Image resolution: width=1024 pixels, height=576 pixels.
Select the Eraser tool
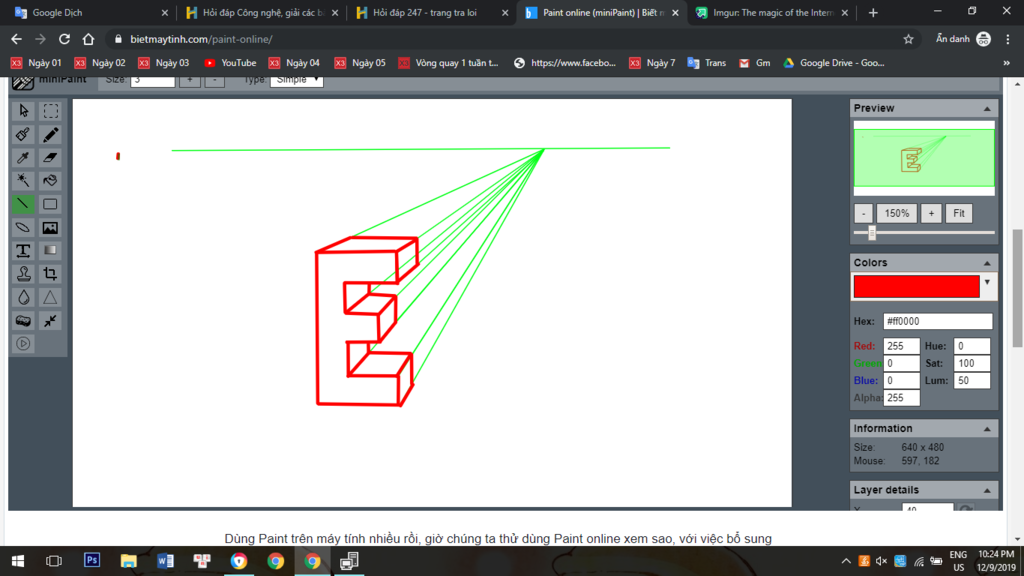coord(50,157)
